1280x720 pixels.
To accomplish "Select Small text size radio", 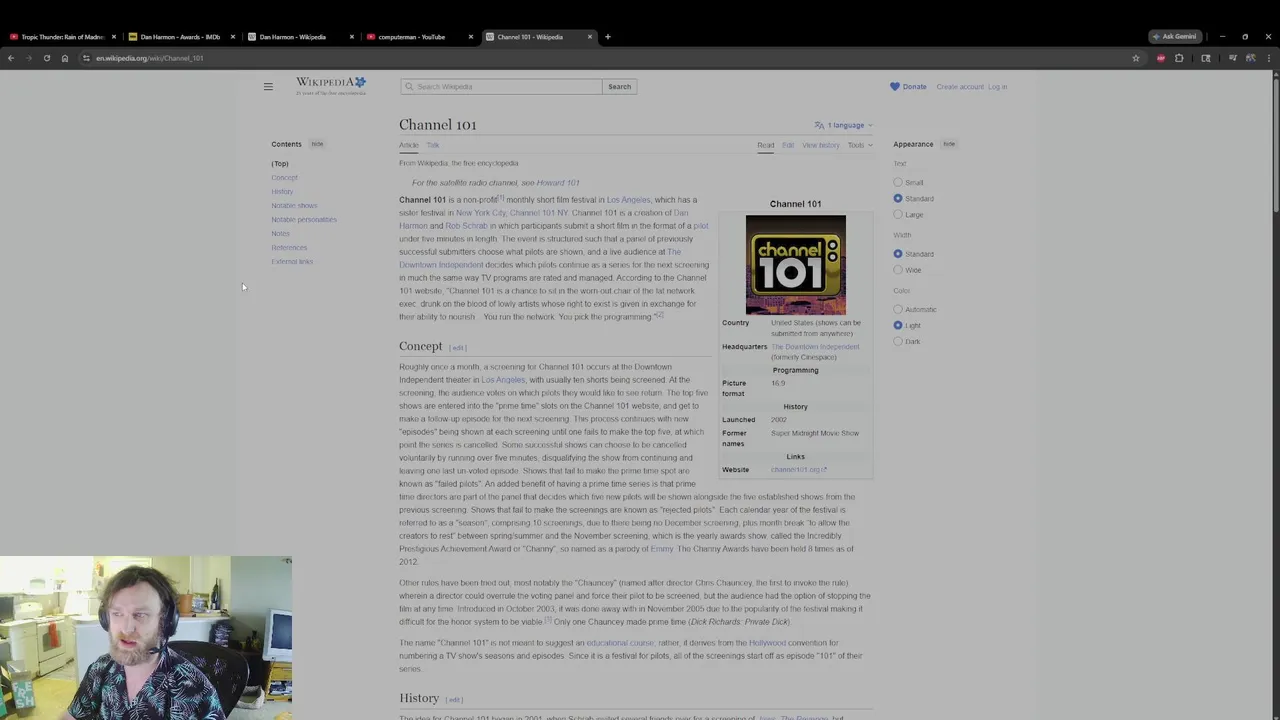I will coord(898,183).
